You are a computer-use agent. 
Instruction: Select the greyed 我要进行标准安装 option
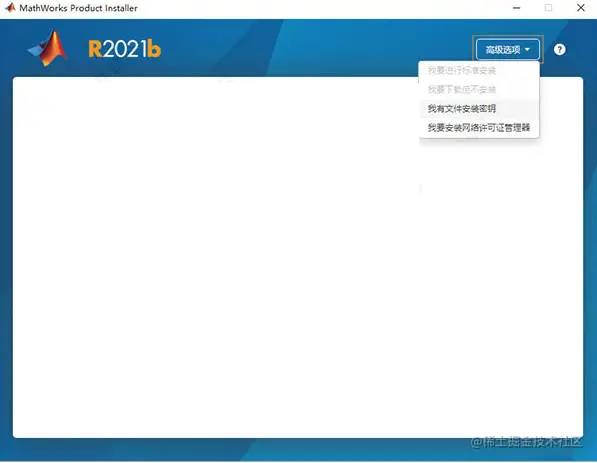click(479, 70)
